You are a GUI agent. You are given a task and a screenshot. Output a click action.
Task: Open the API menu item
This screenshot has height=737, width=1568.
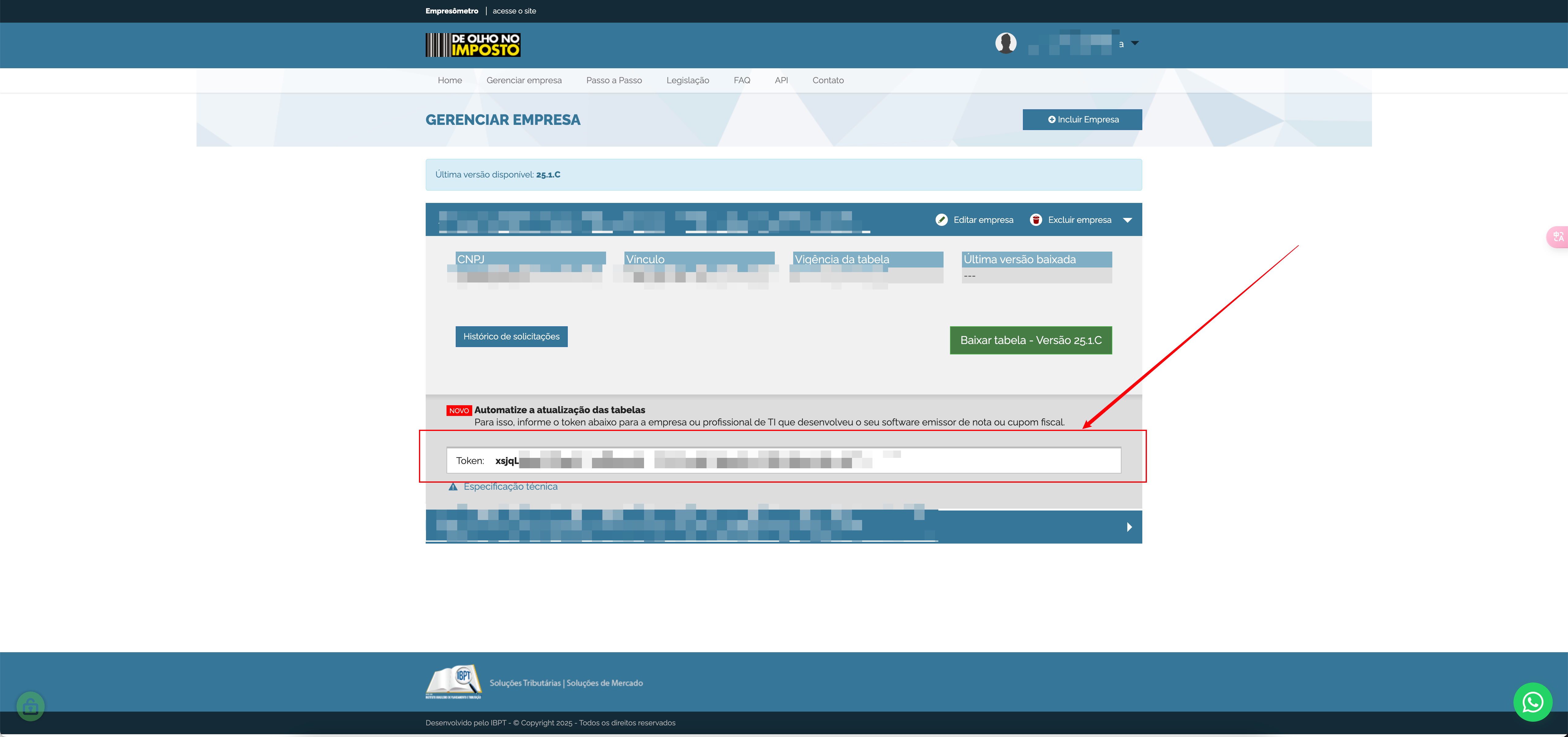coord(781,80)
